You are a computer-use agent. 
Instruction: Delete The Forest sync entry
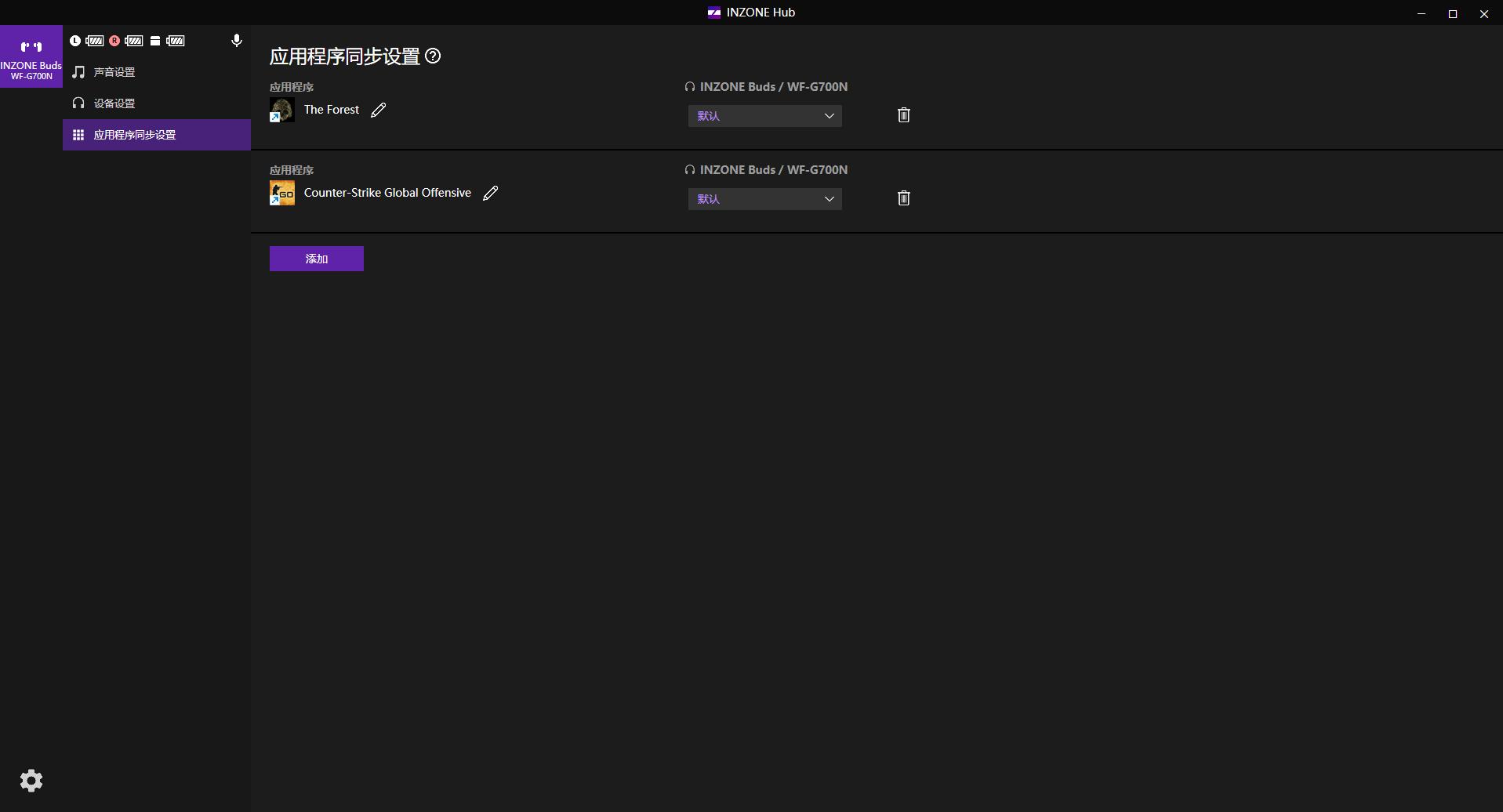(x=904, y=115)
